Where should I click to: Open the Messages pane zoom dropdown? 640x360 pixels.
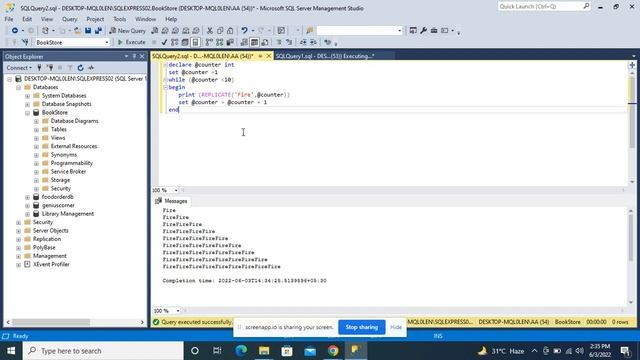[x=178, y=311]
